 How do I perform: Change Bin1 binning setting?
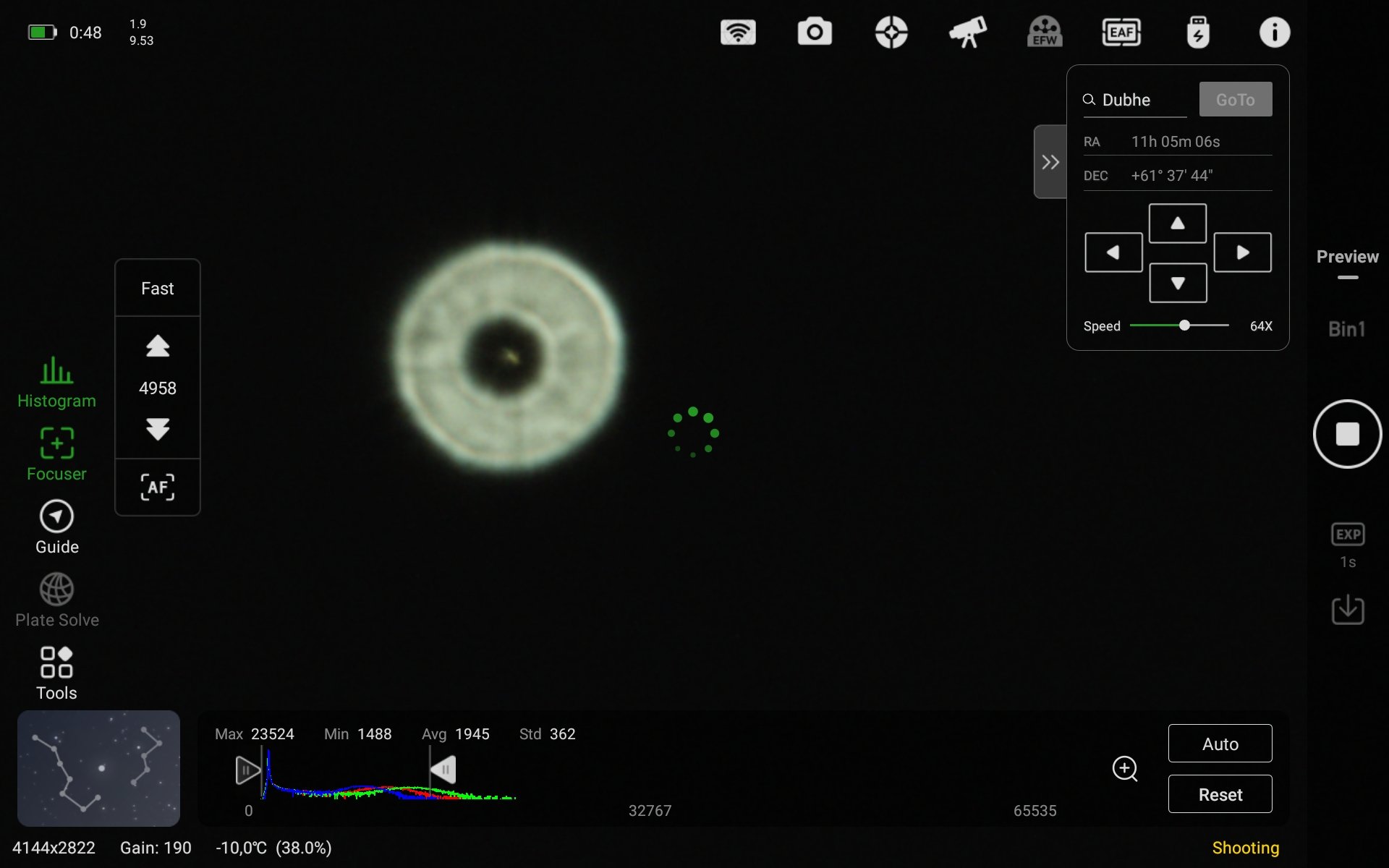1347,329
